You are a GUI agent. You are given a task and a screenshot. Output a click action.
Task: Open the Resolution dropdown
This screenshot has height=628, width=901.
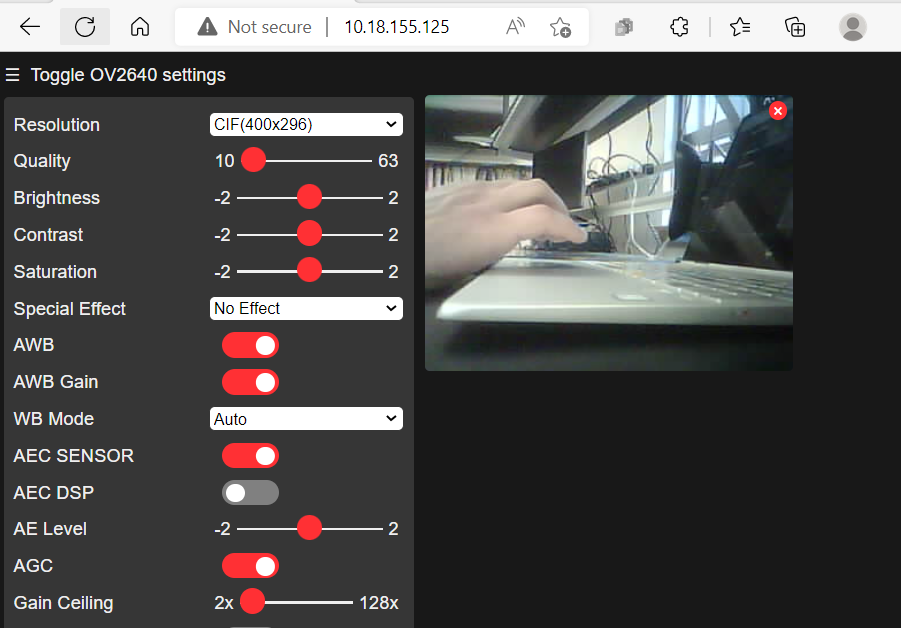click(306, 124)
